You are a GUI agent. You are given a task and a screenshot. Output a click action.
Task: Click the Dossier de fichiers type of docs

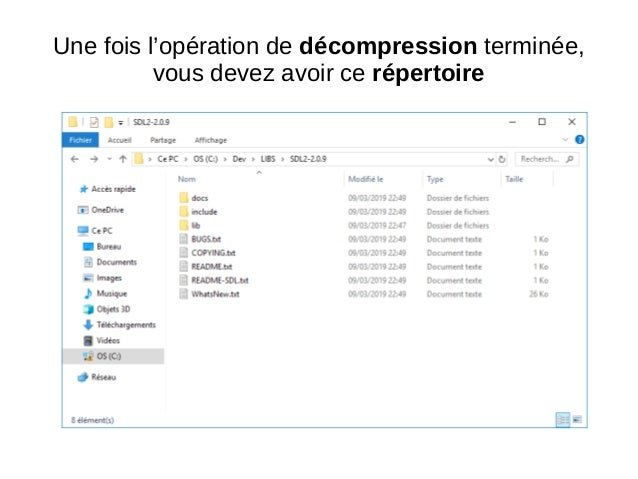pos(458,198)
